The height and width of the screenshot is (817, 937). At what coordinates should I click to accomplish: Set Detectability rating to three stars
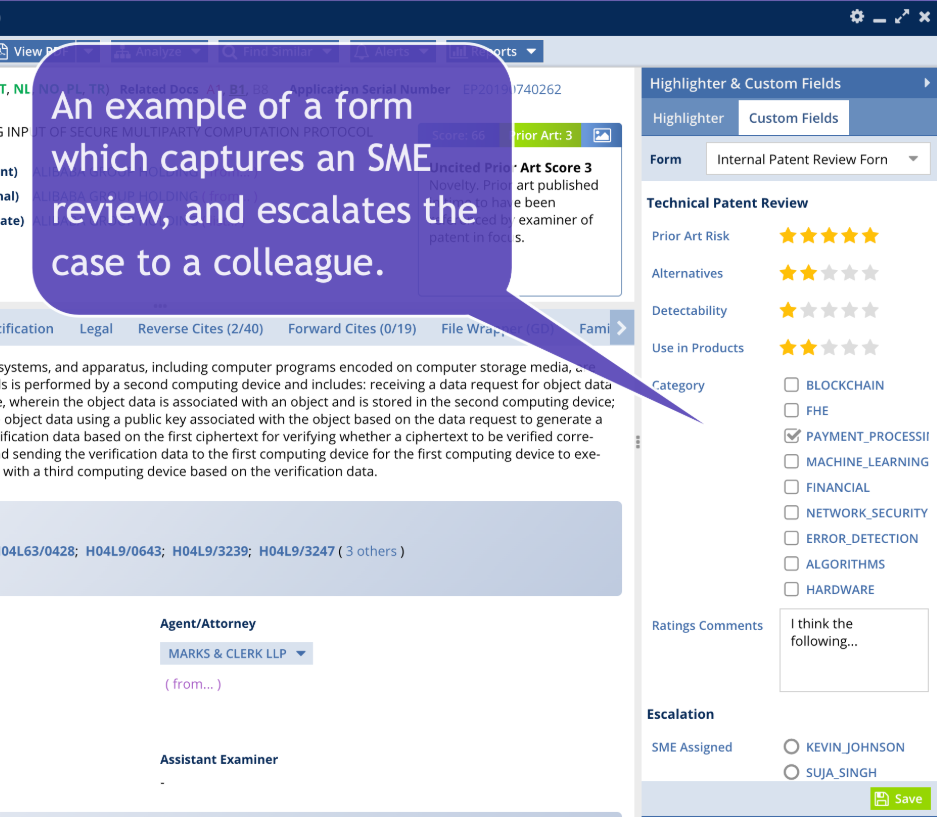(829, 311)
